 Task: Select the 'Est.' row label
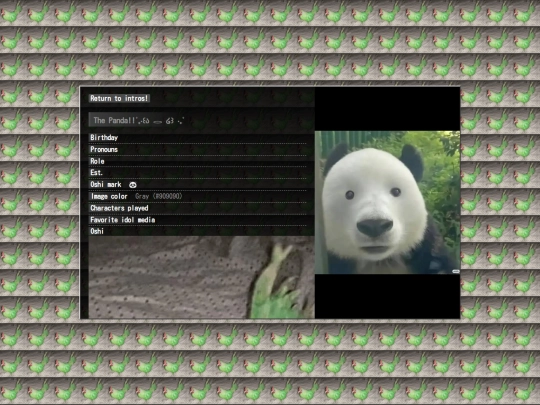[x=96, y=173]
